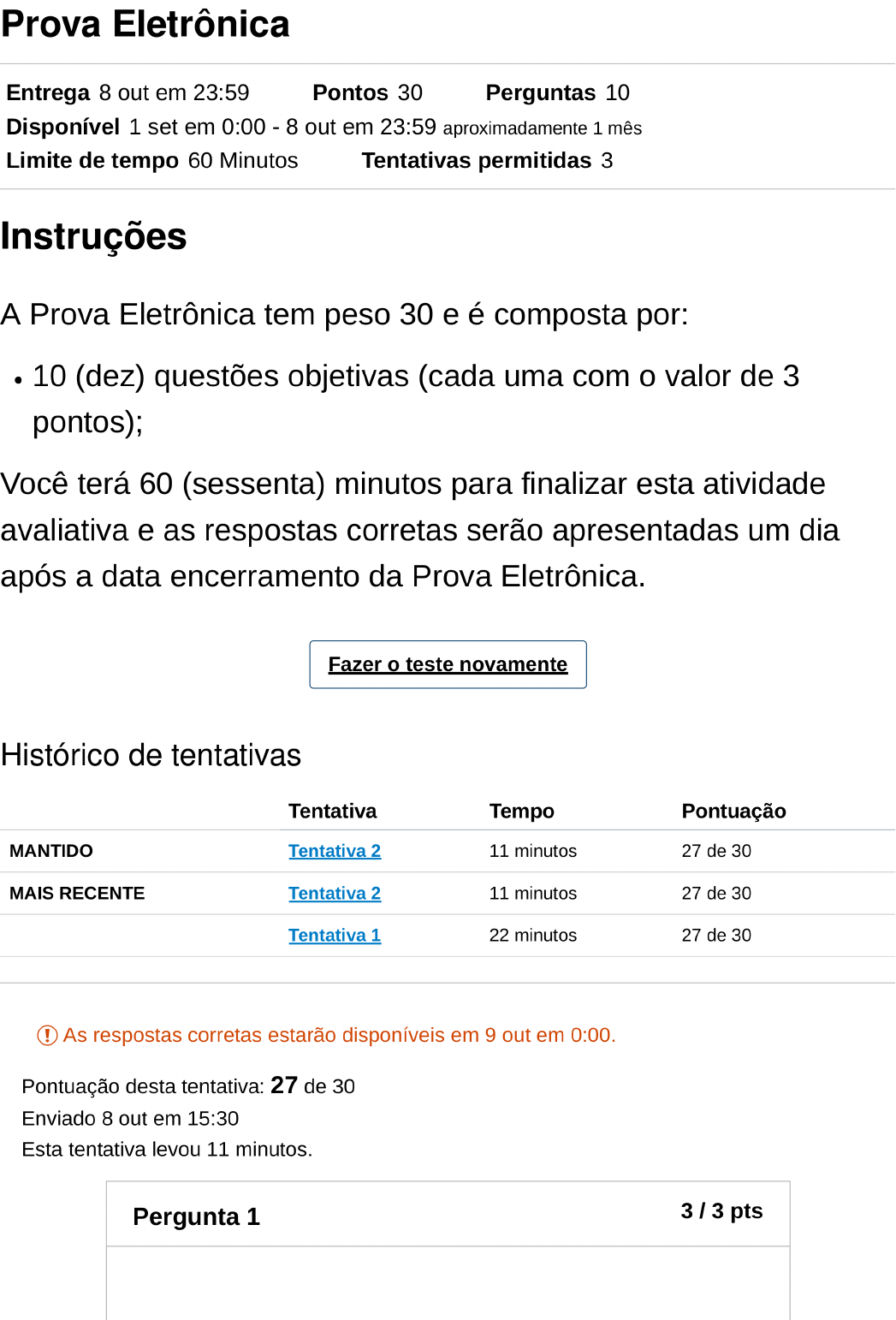Open the Tentativa 1 attempt link
896x1320 pixels.
coord(334,935)
